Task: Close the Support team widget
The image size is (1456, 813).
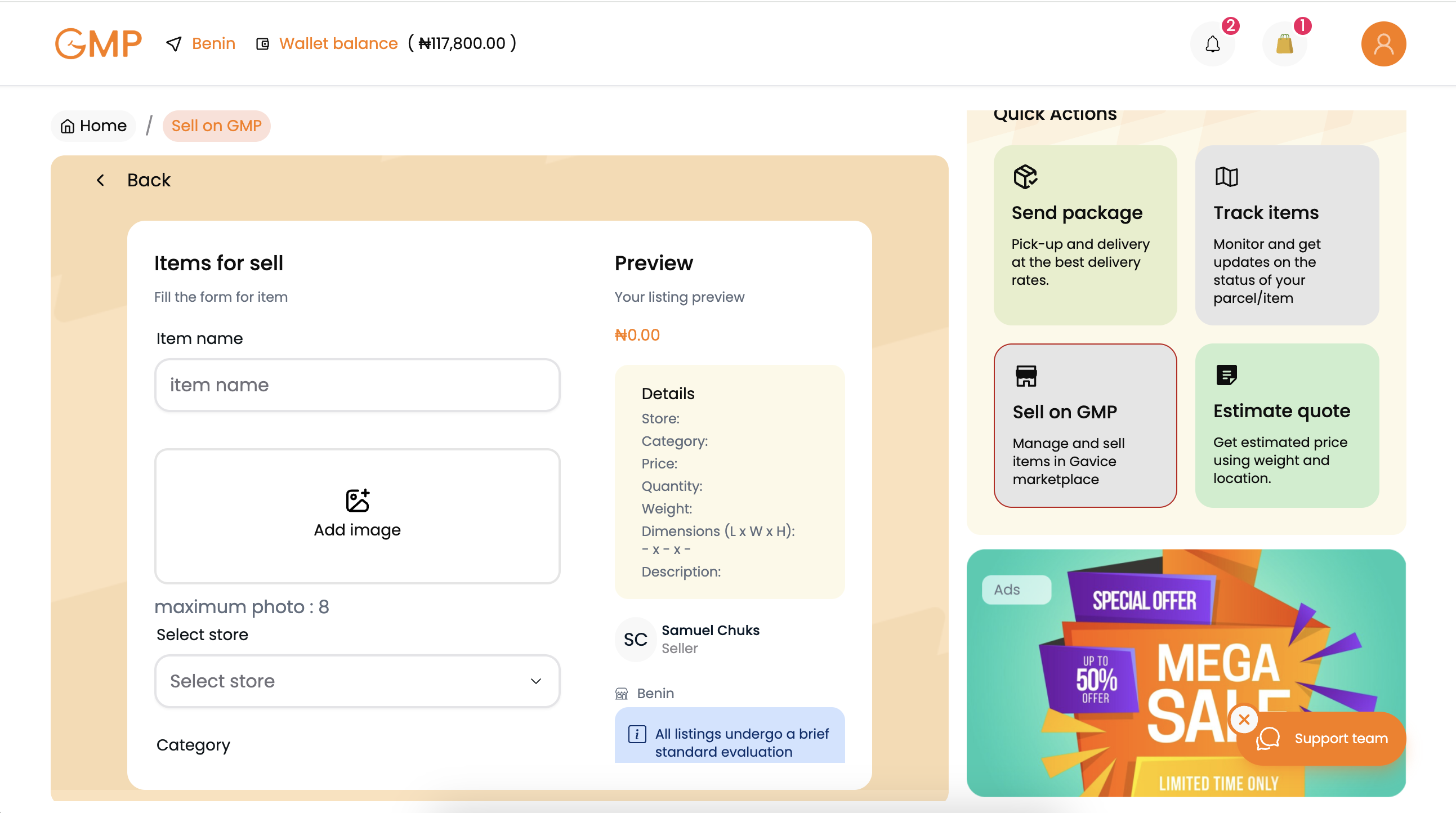Action: tap(1244, 720)
